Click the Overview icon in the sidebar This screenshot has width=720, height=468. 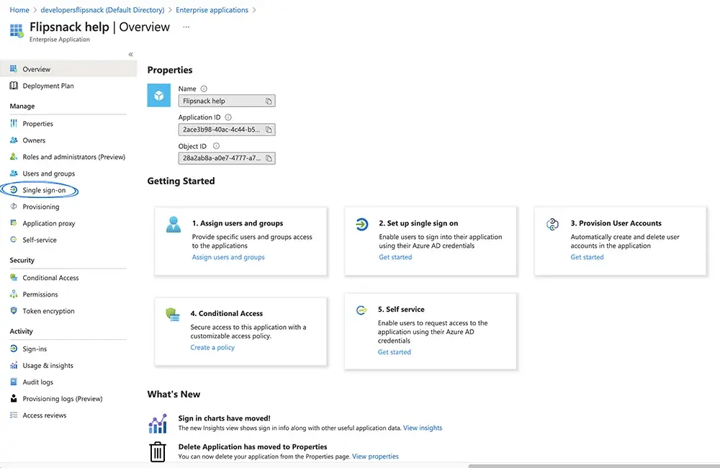[14, 69]
